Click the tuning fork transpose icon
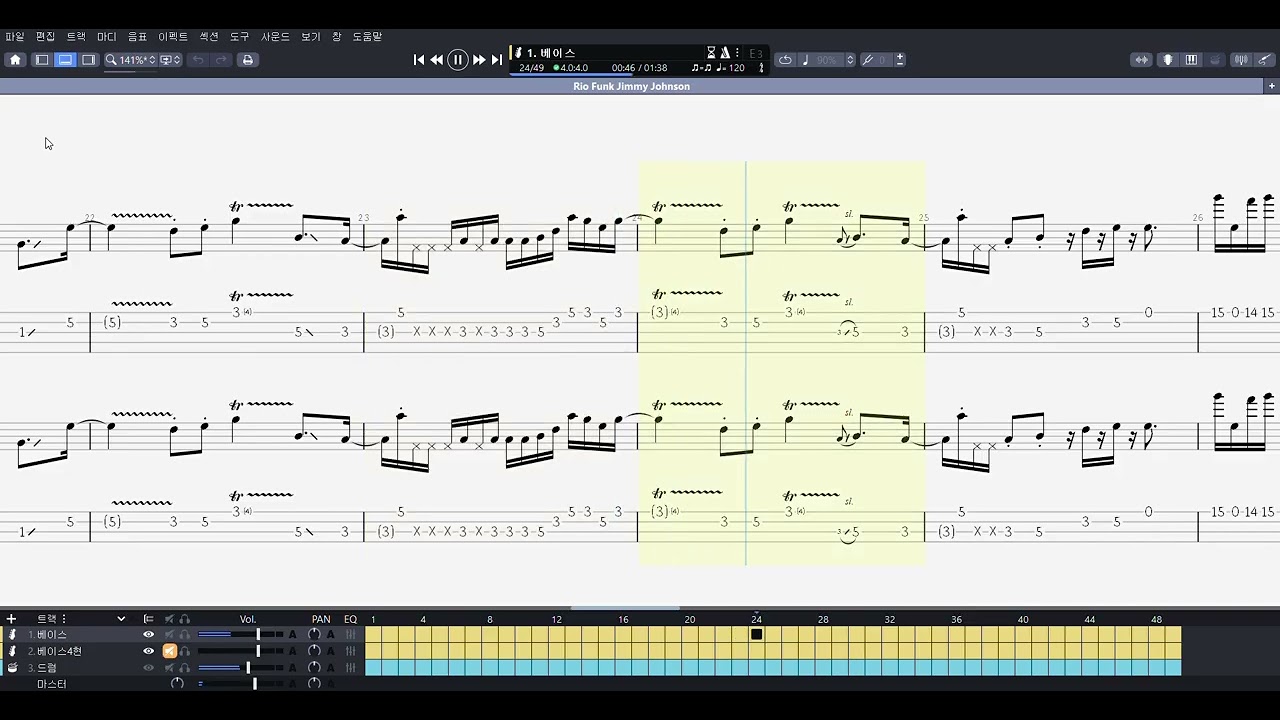This screenshot has width=1280, height=720. 868,60
